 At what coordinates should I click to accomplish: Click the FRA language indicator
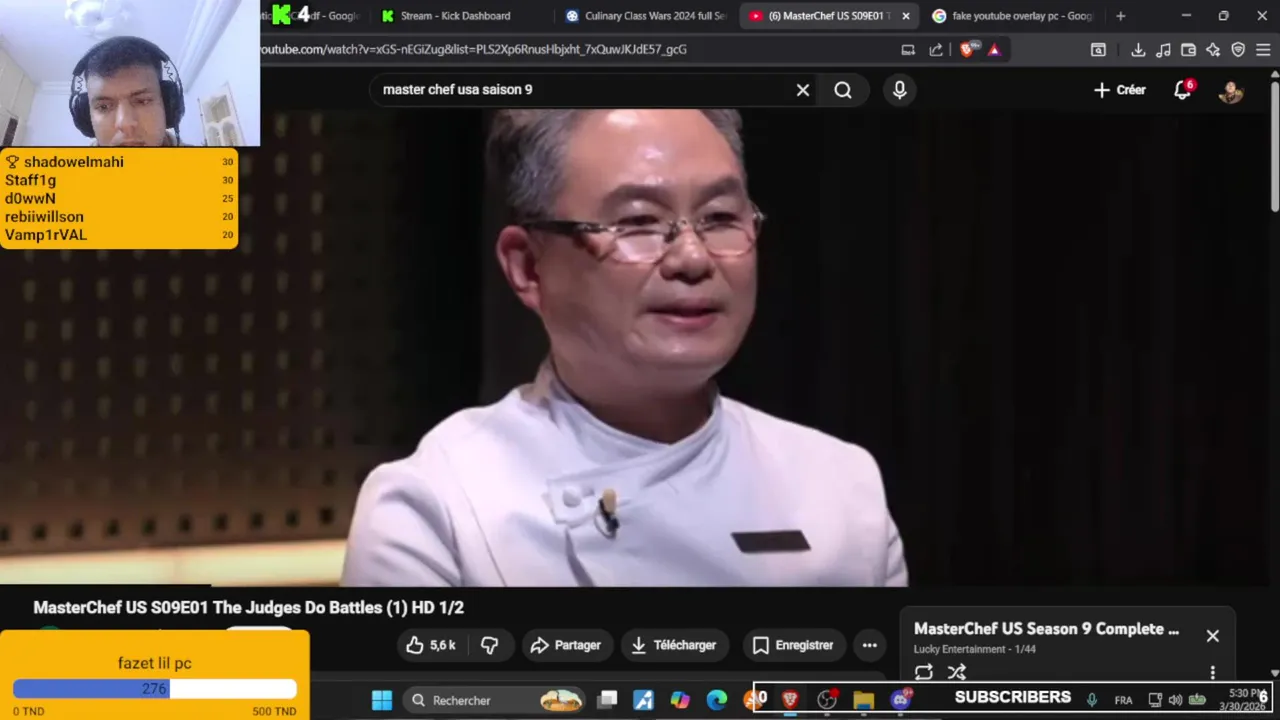[x=1123, y=700]
